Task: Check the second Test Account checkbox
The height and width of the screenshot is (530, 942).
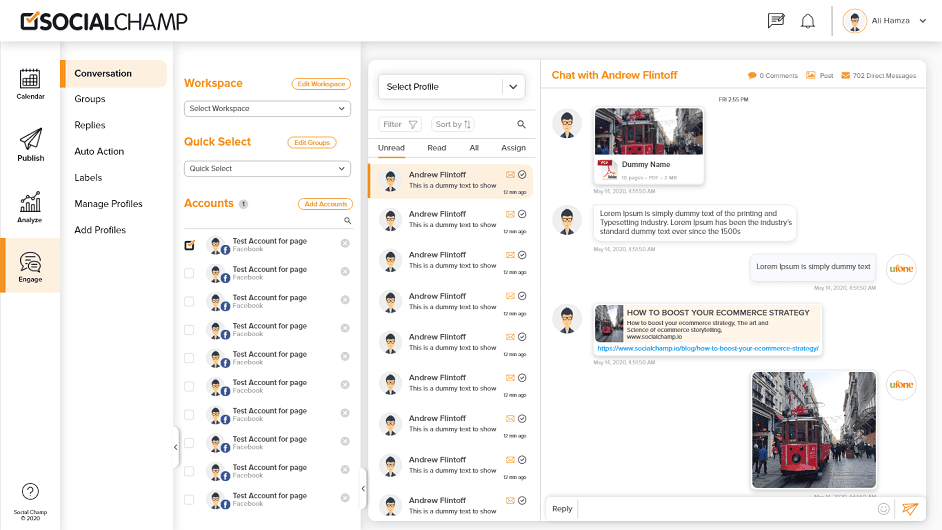Action: click(x=190, y=273)
